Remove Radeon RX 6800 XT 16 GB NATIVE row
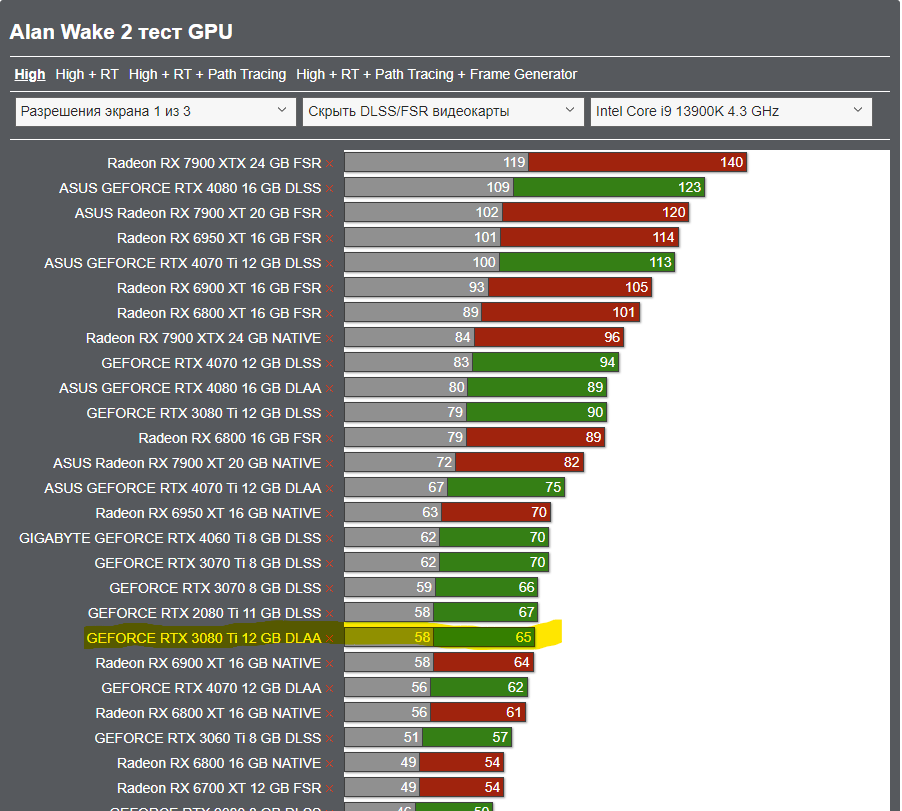Image resolution: width=902 pixels, height=811 pixels. pyautogui.click(x=330, y=714)
